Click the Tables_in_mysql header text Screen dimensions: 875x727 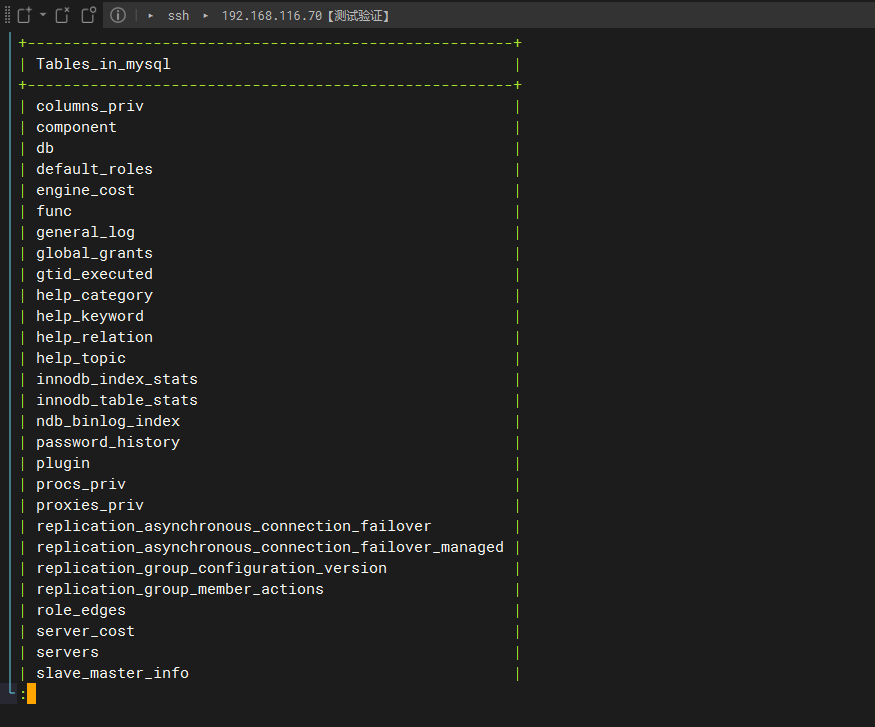click(103, 64)
